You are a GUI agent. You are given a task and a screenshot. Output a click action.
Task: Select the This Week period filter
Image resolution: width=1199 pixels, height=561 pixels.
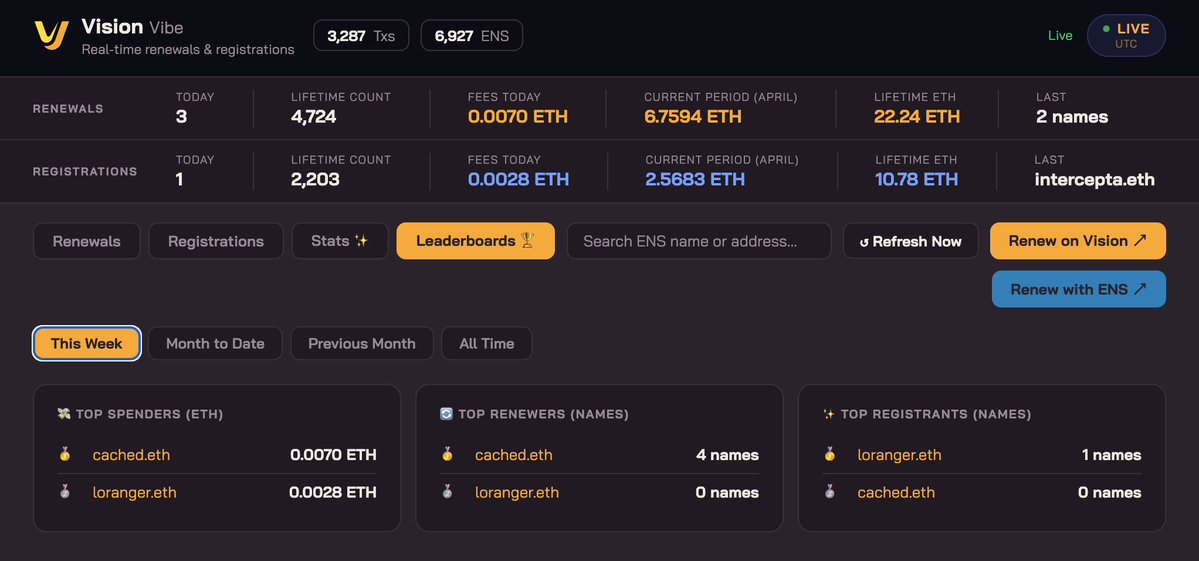click(x=86, y=343)
